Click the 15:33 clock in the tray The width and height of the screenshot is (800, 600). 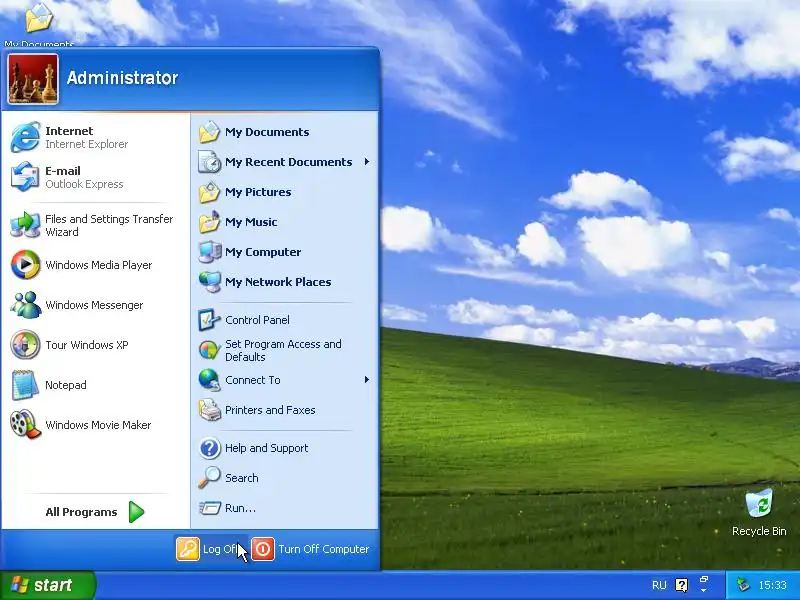click(772, 585)
